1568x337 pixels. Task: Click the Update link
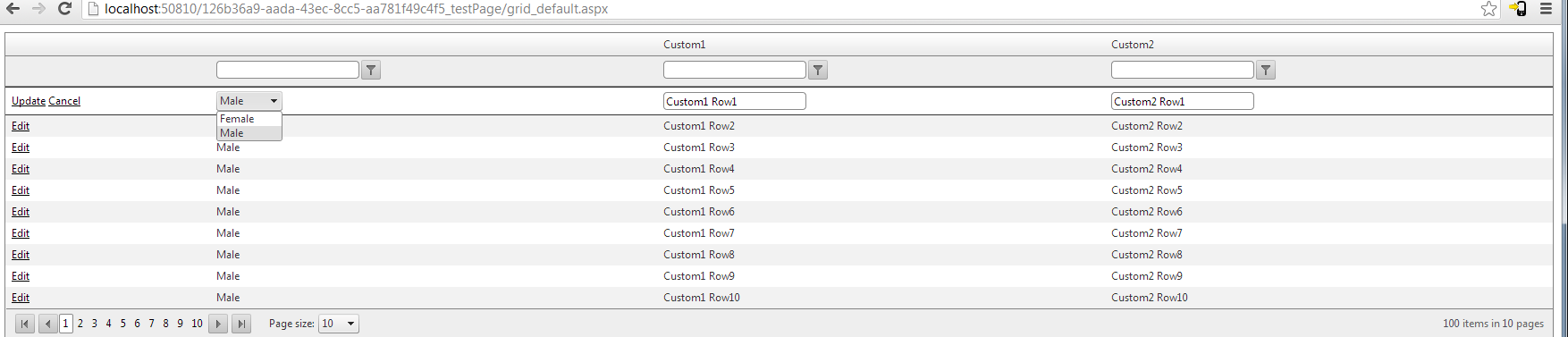(29, 101)
